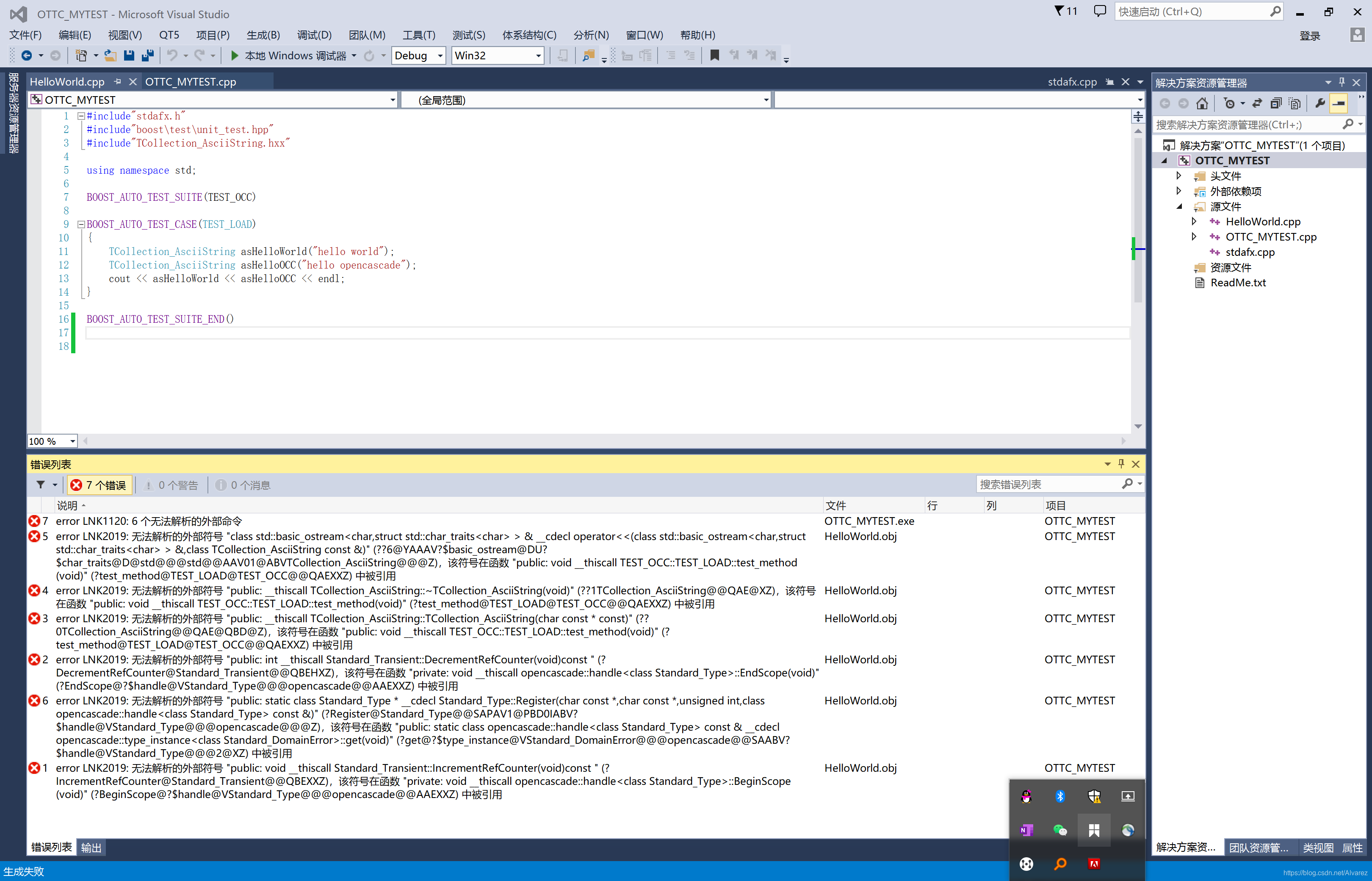Click the Adobe tray icon
The height and width of the screenshot is (881, 1372).
tap(1094, 864)
